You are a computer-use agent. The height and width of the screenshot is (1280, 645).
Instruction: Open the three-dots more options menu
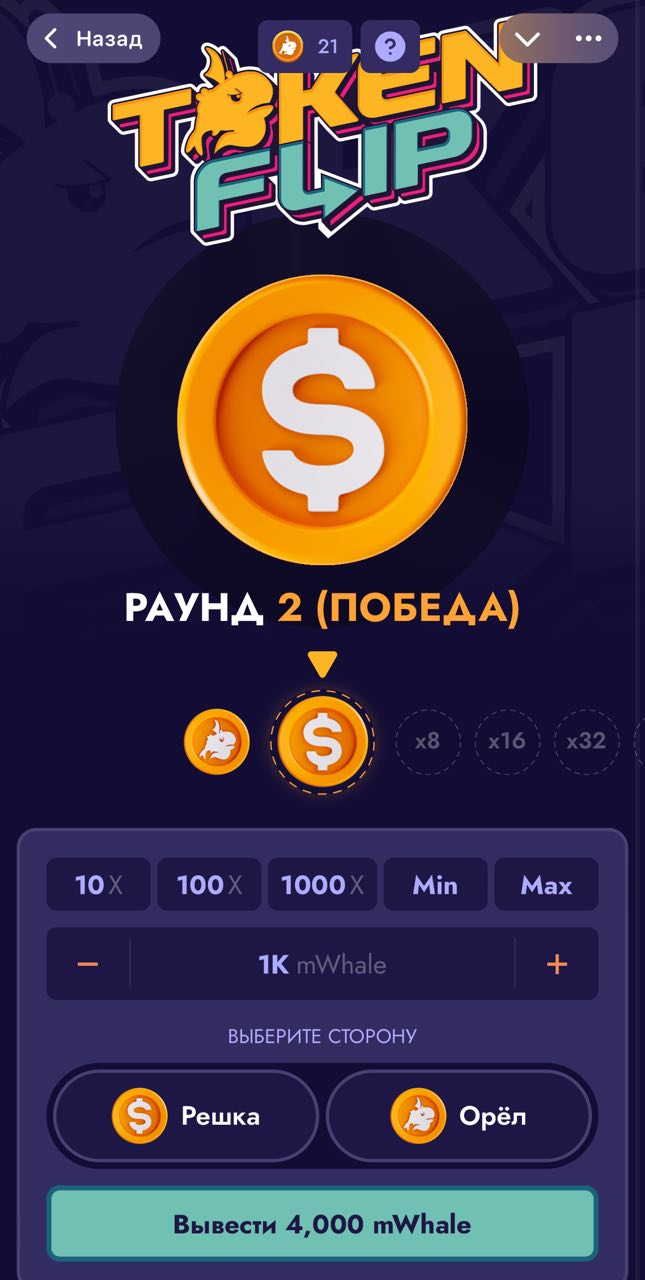[589, 38]
